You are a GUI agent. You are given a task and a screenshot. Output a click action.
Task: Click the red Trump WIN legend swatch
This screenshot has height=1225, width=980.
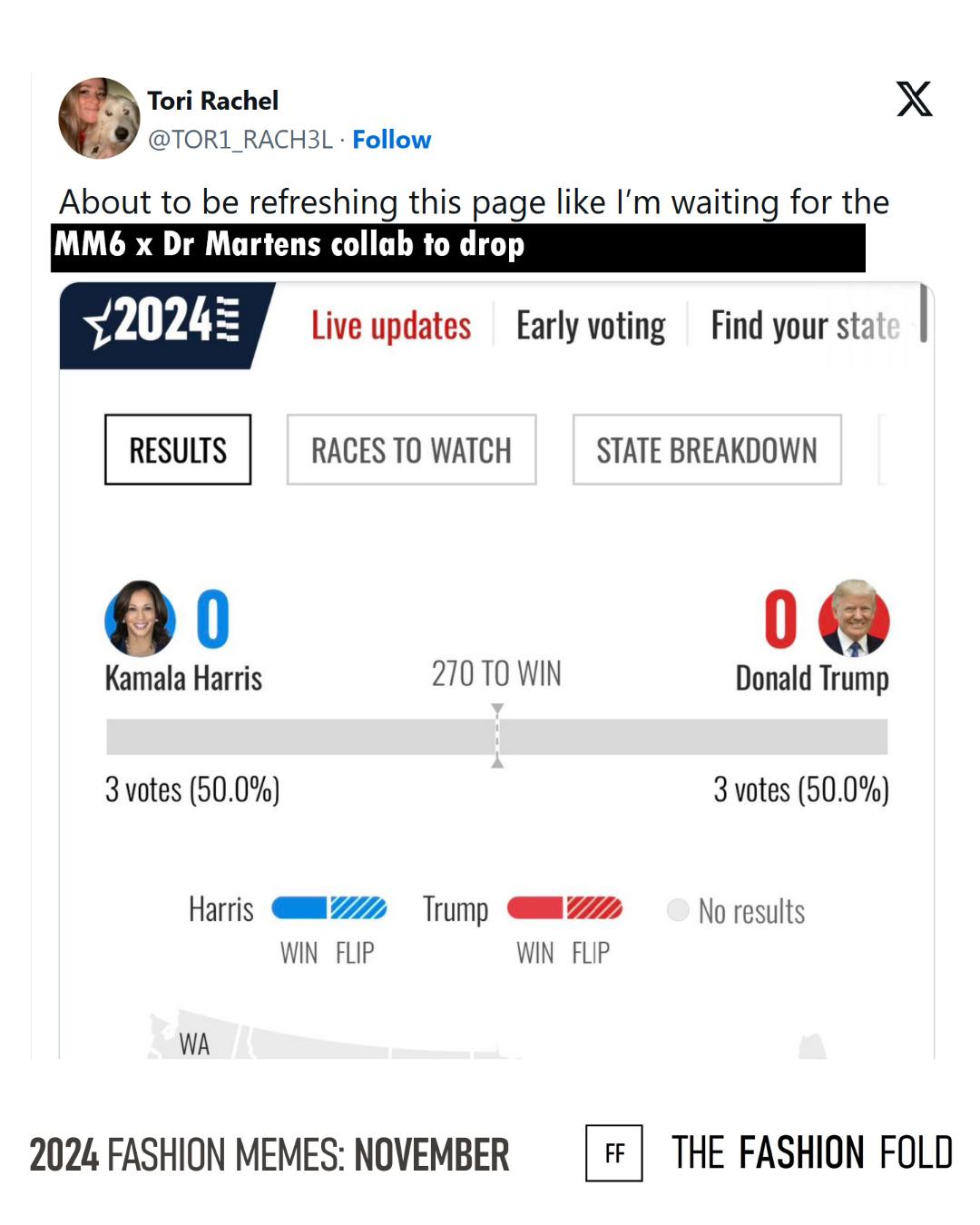coord(534,907)
